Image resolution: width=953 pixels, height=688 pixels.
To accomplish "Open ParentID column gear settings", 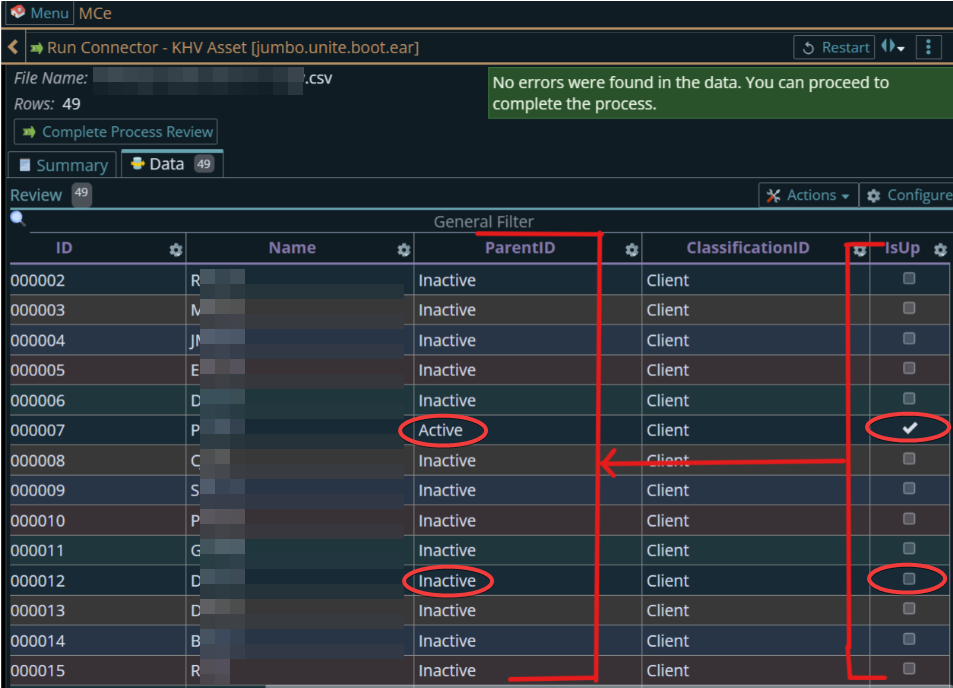I will click(631, 250).
